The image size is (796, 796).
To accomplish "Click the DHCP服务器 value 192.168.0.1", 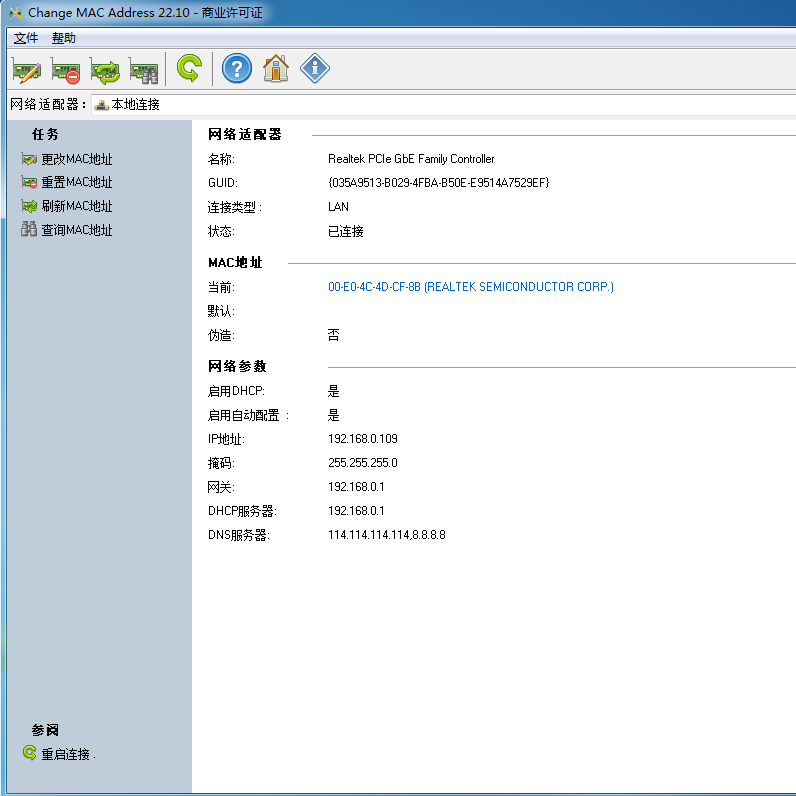I will 356,511.
